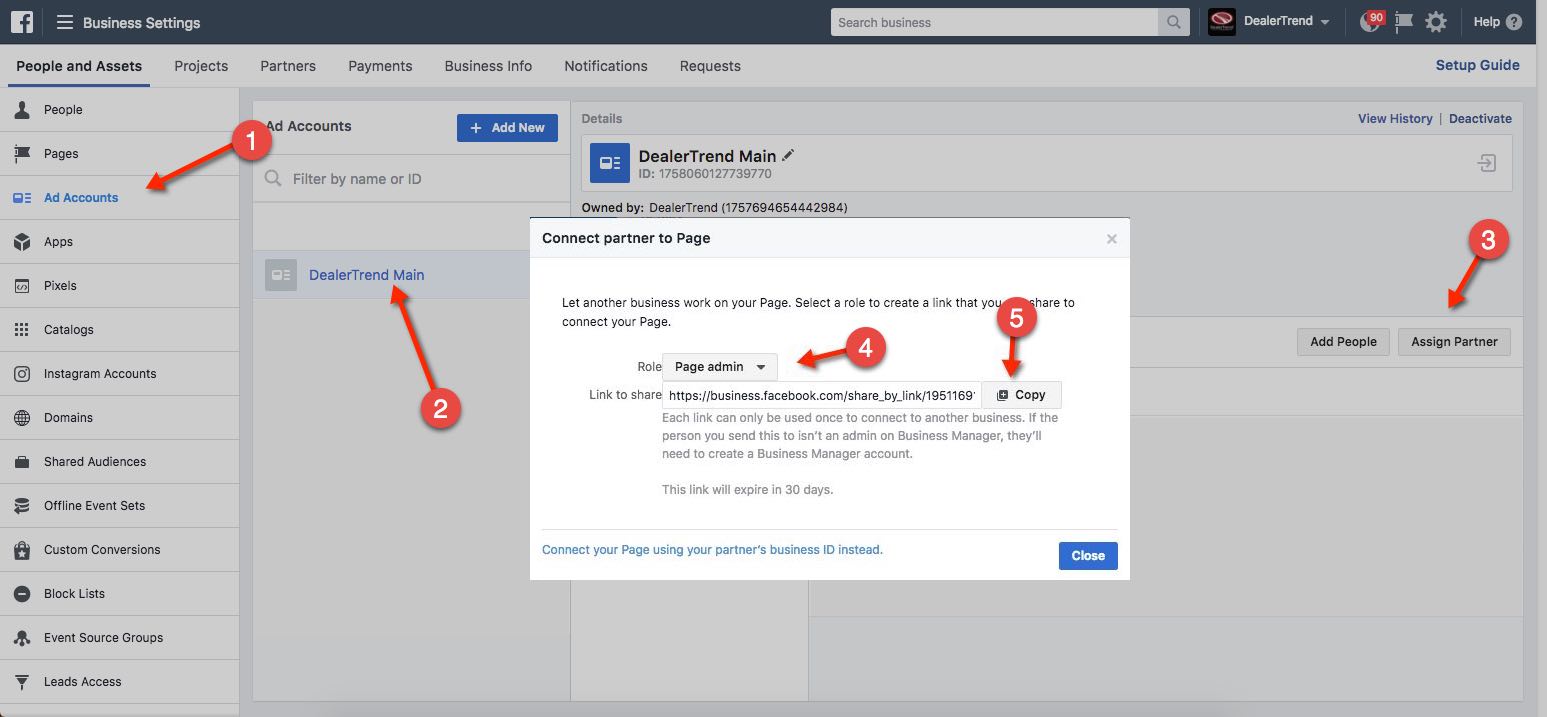Click the People sidebar icon
The width and height of the screenshot is (1547, 717).
pyautogui.click(x=22, y=110)
